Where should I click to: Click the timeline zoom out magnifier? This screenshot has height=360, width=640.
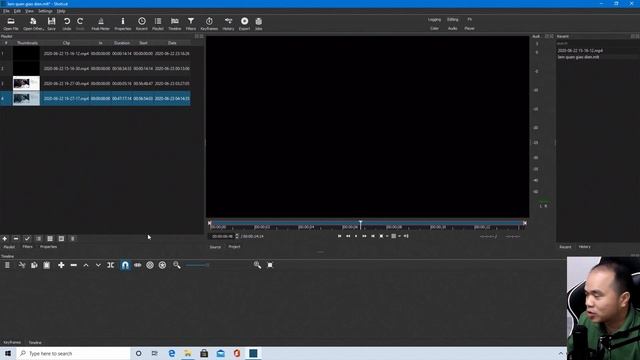tap(176, 265)
